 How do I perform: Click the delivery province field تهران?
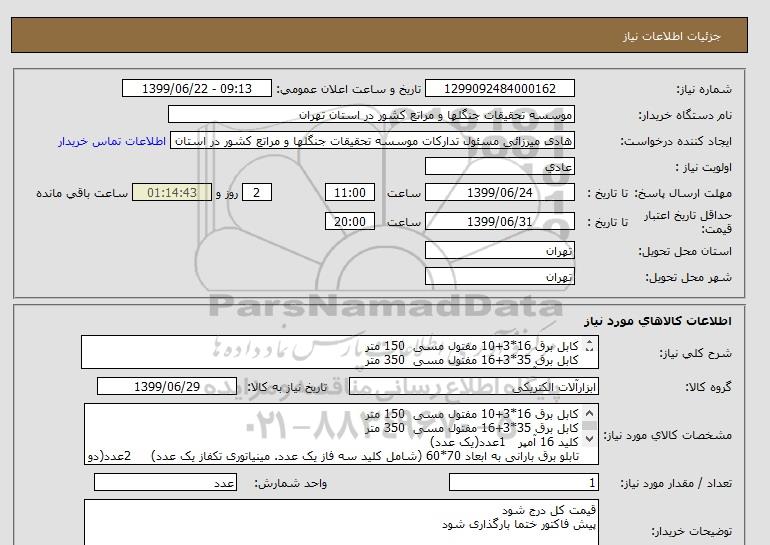point(499,250)
